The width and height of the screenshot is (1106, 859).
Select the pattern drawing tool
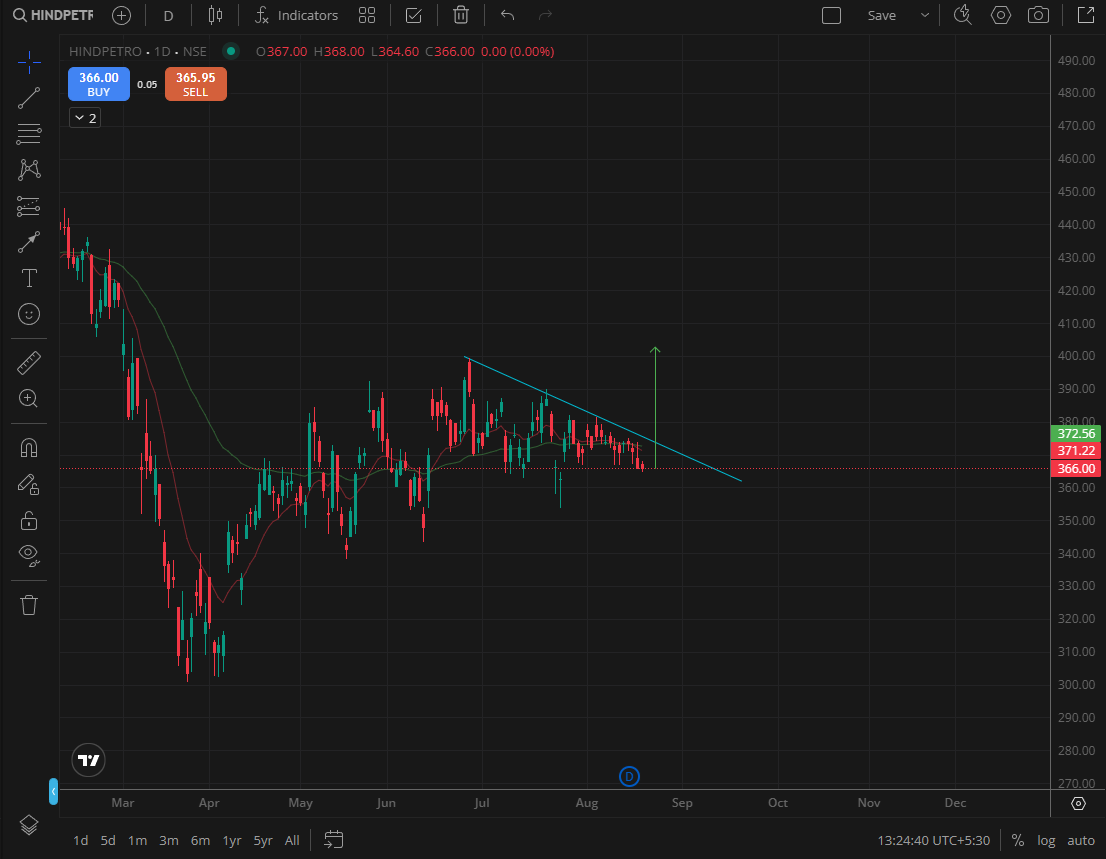(x=29, y=169)
